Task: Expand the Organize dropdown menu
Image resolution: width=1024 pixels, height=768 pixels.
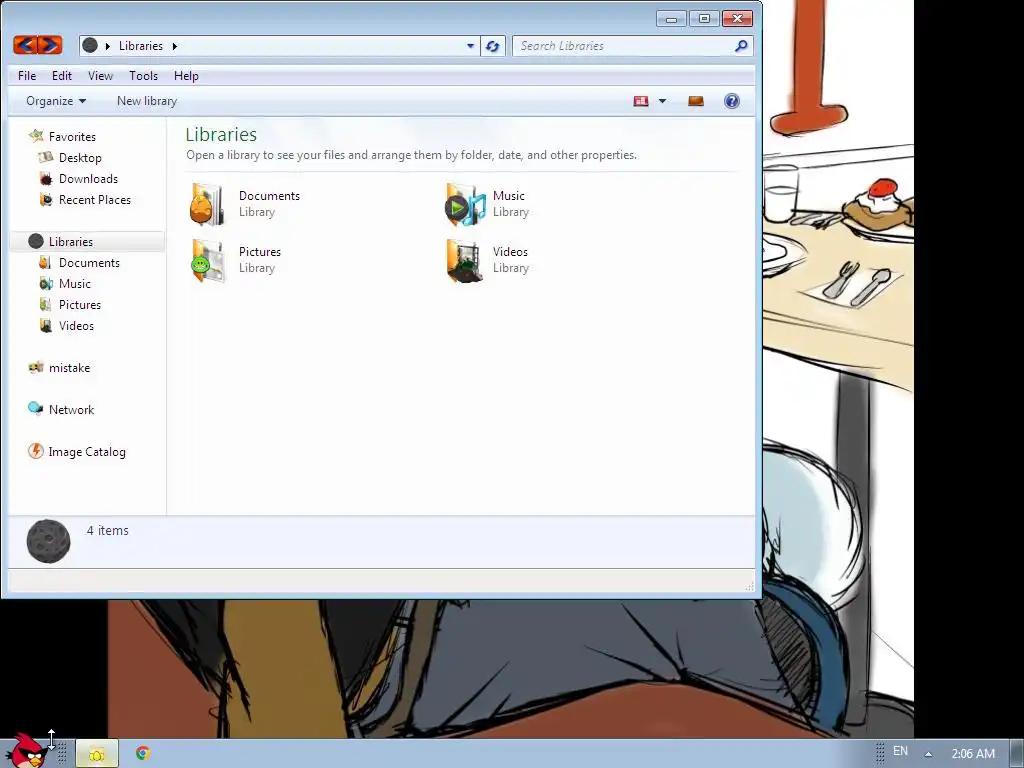Action: (56, 101)
